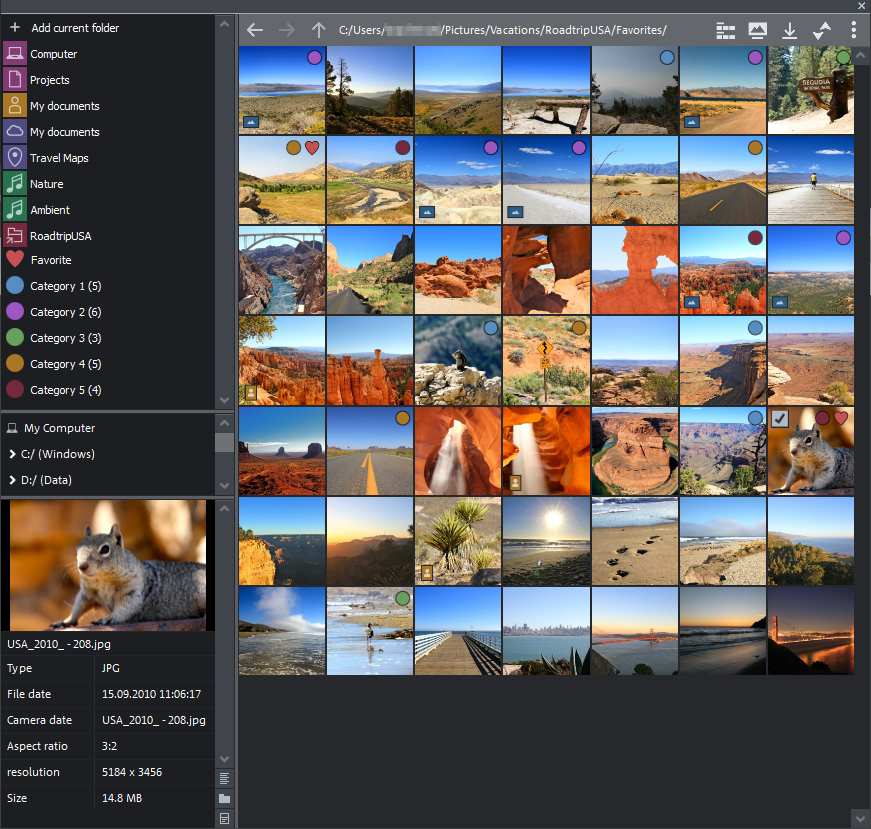The image size is (871, 829).
Task: Click the Forward navigation arrow
Action: coord(287,30)
